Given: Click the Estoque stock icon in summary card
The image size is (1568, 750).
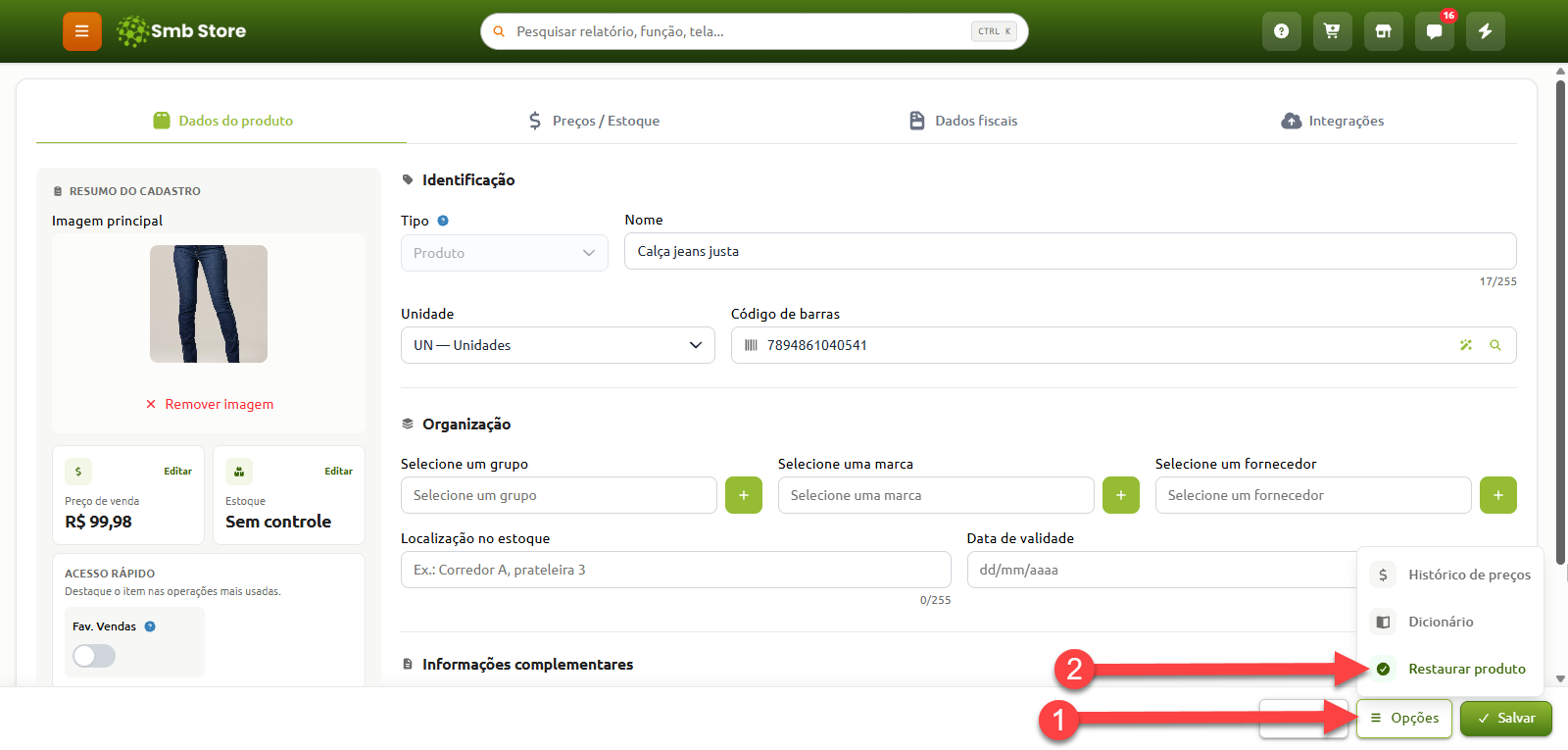Looking at the screenshot, I should click(x=239, y=472).
